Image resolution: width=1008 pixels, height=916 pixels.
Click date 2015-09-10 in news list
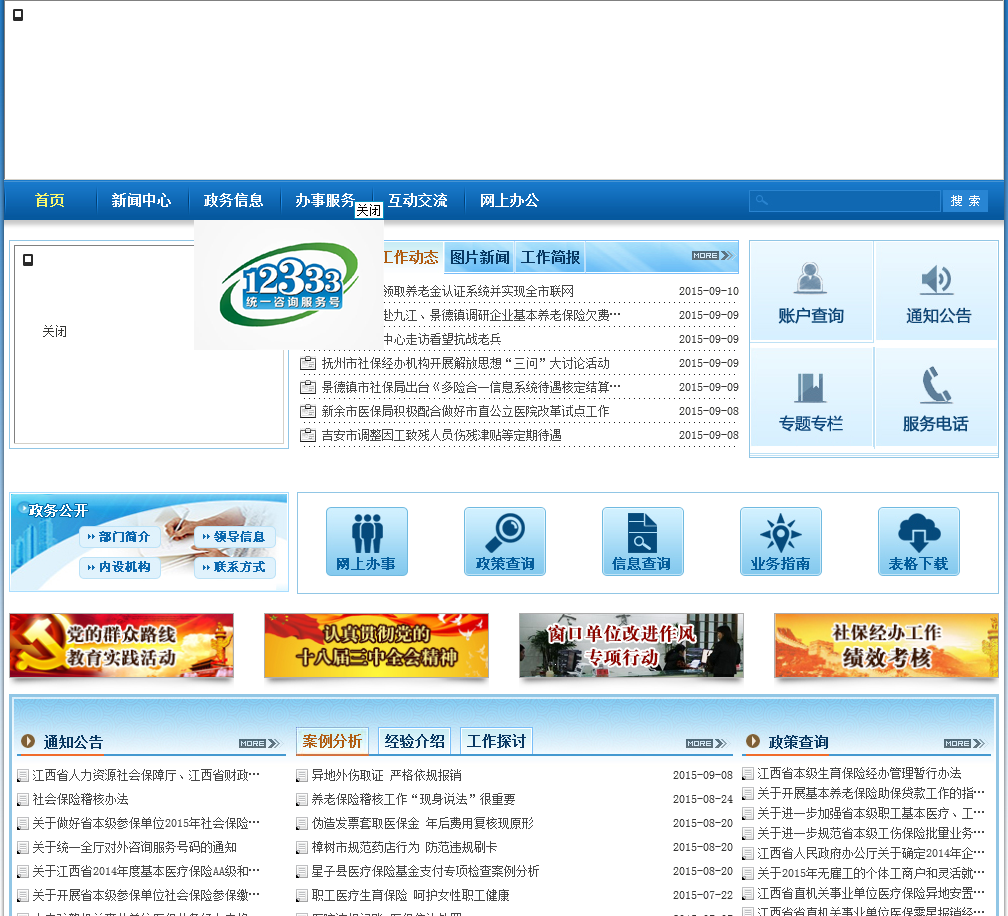pos(708,291)
